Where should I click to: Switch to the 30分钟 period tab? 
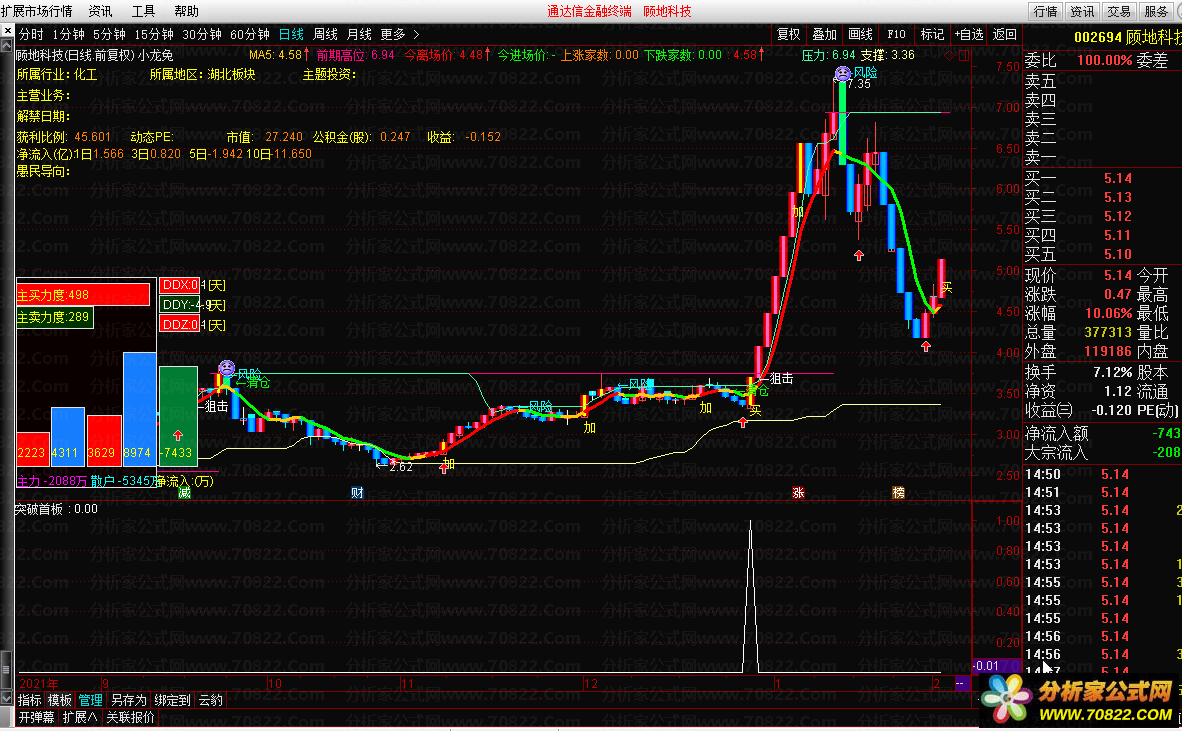(x=202, y=35)
